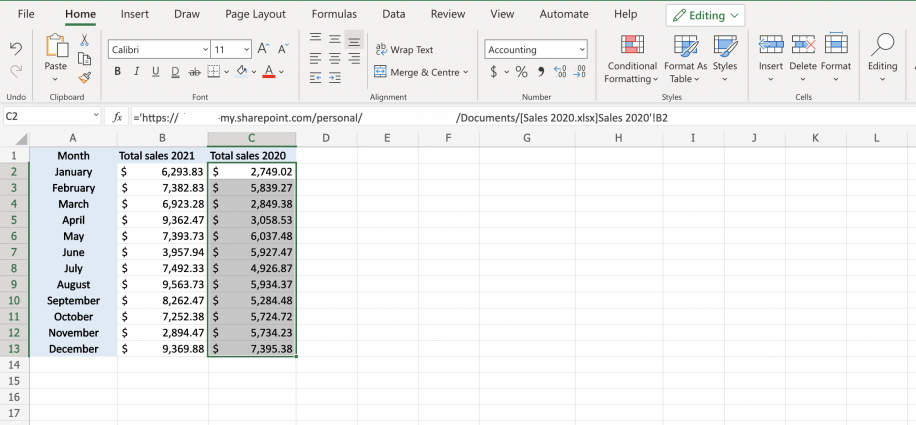Select cell containing 9,369.88
Screen dimensions: 916x425
(x=162, y=349)
